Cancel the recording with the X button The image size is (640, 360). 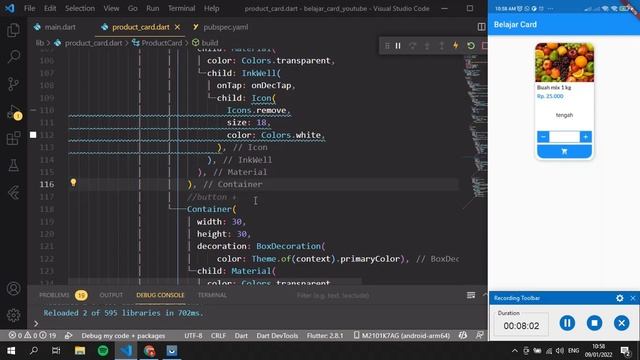pyautogui.click(x=622, y=323)
